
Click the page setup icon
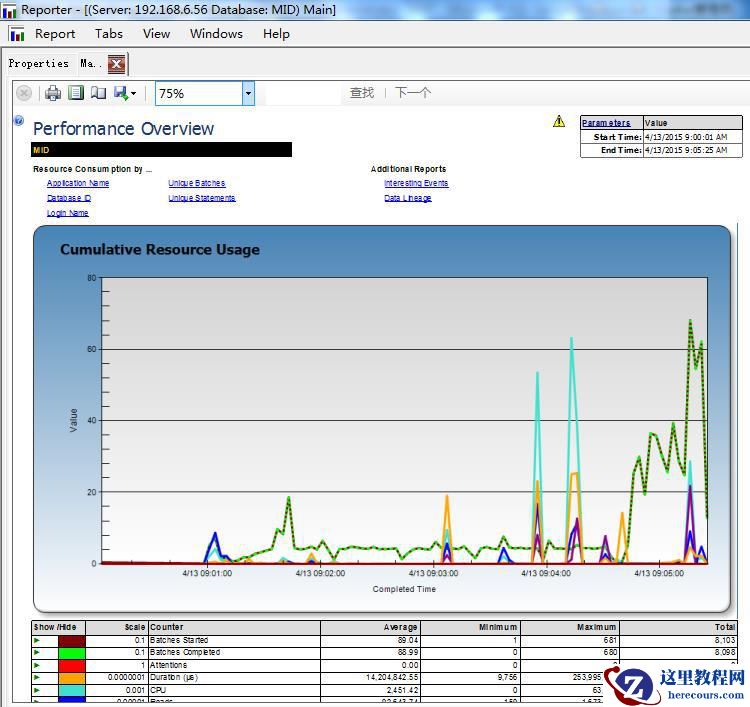(x=97, y=93)
